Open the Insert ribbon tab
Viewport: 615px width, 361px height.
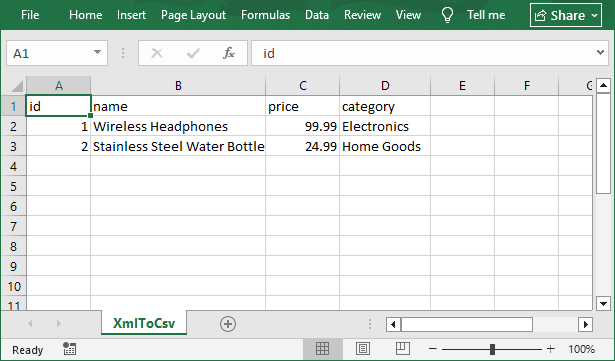pos(131,15)
